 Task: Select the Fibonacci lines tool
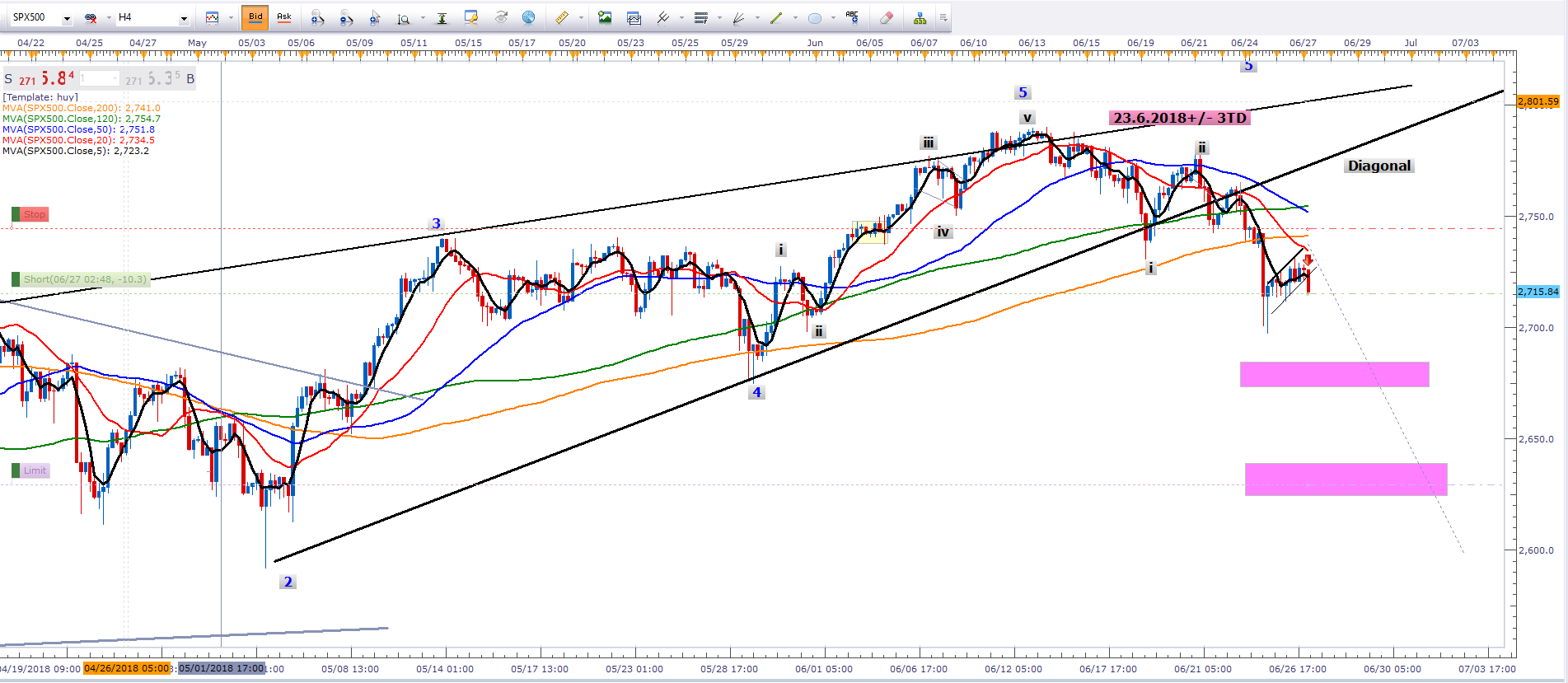701,17
